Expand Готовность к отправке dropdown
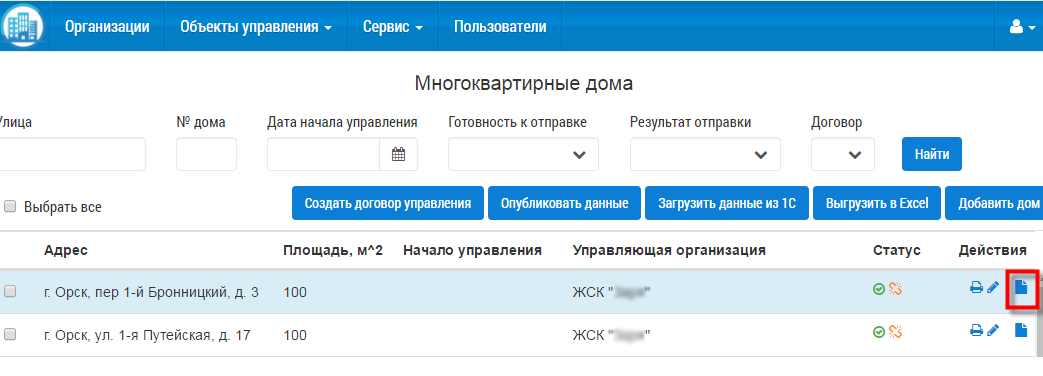Viewport: 1043px width, 376px height. pyautogui.click(x=523, y=154)
